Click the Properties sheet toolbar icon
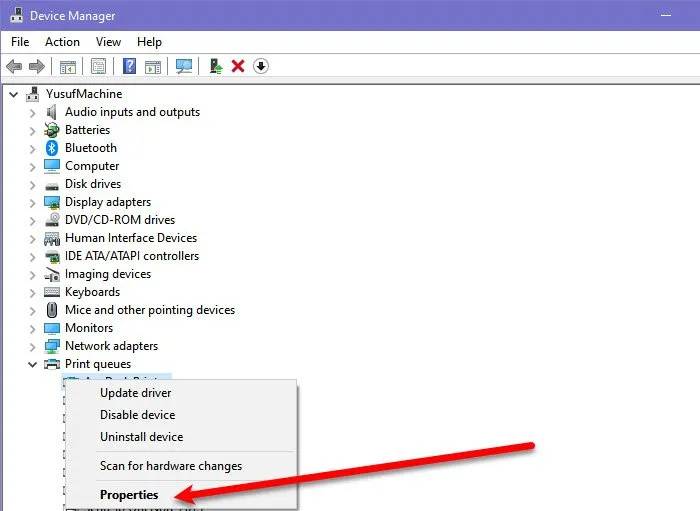This screenshot has width=700, height=511. tap(99, 66)
